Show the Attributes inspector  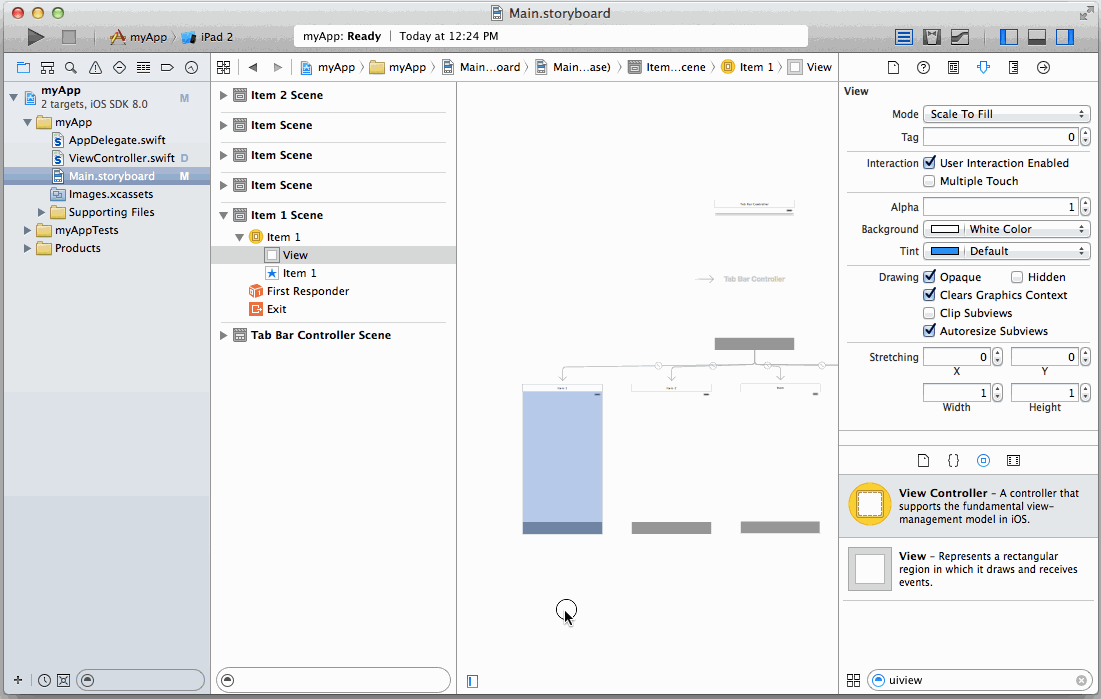(x=983, y=67)
